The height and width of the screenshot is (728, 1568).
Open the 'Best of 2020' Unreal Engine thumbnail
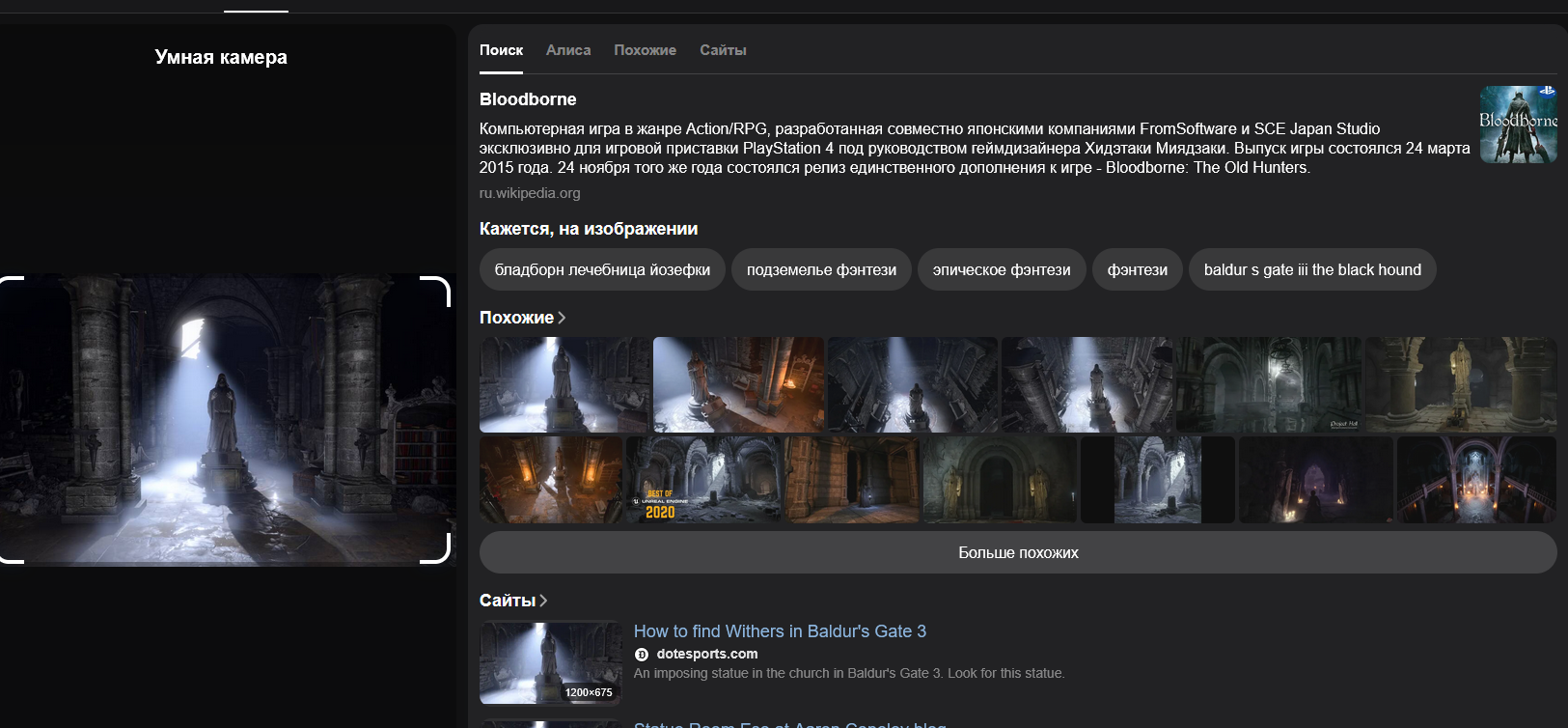point(703,480)
